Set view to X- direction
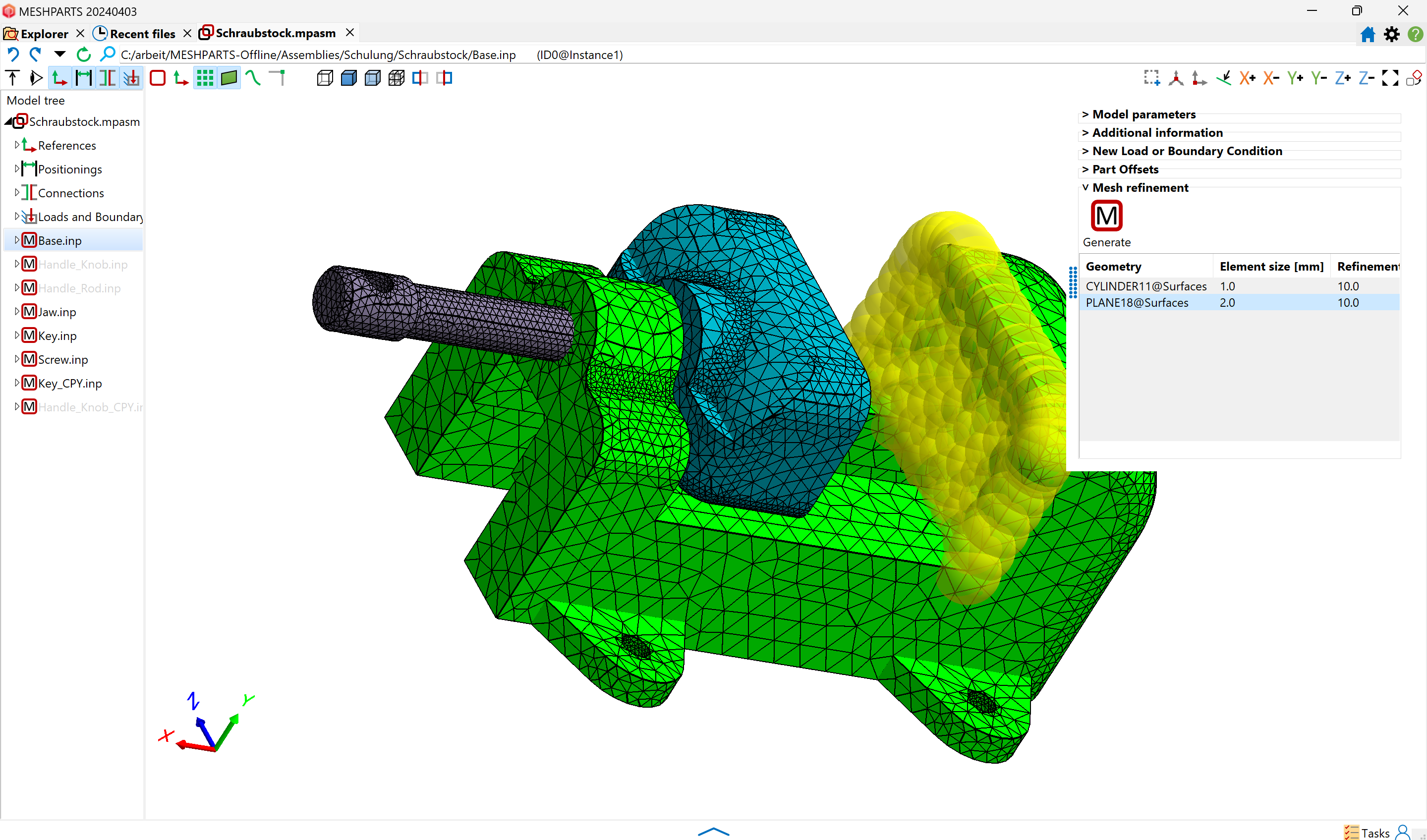Image resolution: width=1427 pixels, height=840 pixels. click(1271, 77)
